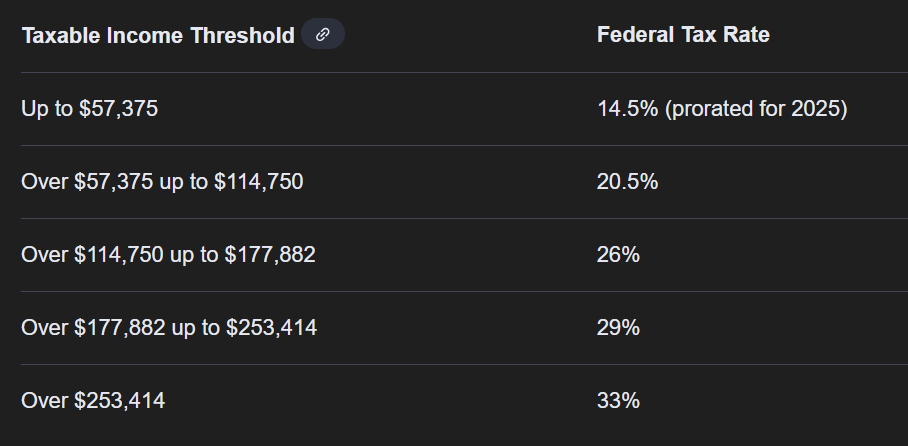This screenshot has height=446, width=908.
Task: Select the "Over $57,375 up to $114,750" cell
Action: pyautogui.click(x=162, y=181)
